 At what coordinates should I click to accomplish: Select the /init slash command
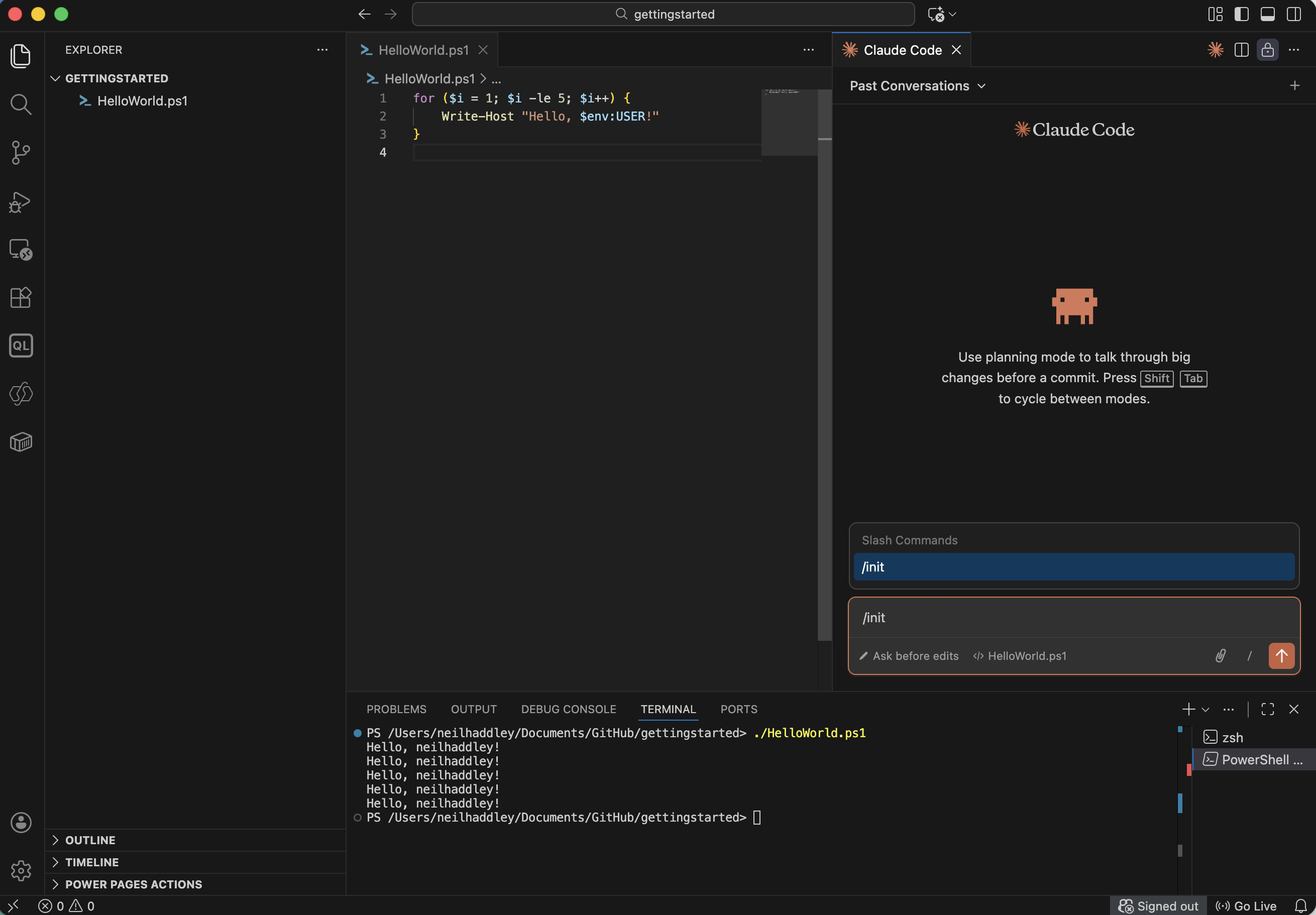tap(1073, 567)
